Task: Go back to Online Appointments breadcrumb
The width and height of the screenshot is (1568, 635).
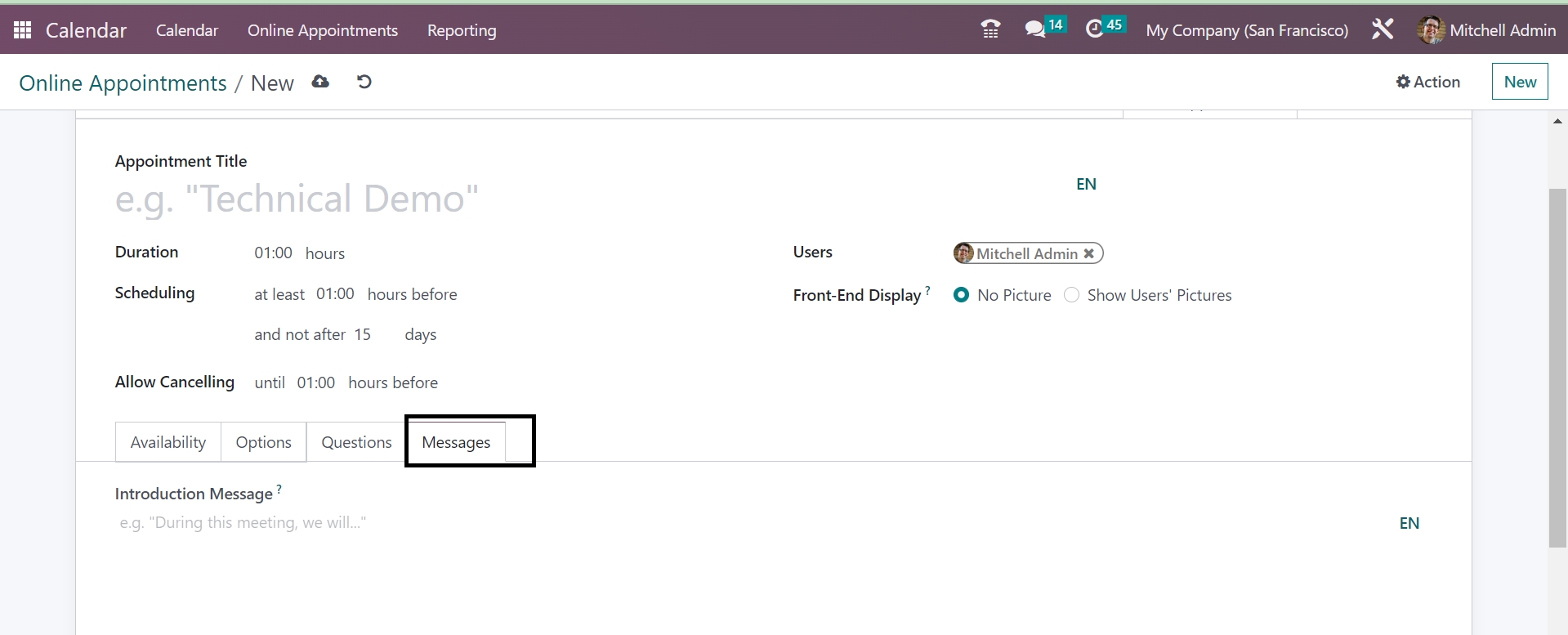Action: pos(123,83)
